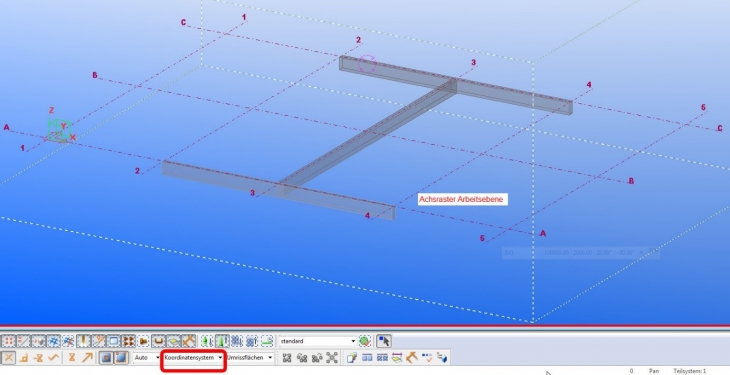
Task: Open the 'Koordinatensystem' plane dropdown
Action: 193,357
